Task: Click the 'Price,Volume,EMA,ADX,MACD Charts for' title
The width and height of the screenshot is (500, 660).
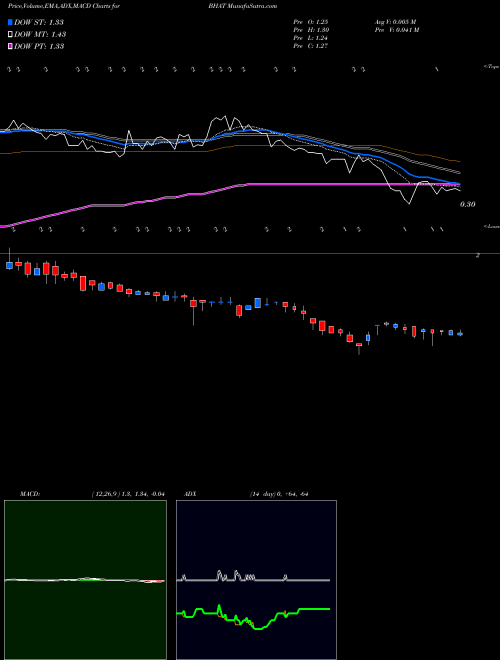Action: click(62, 6)
